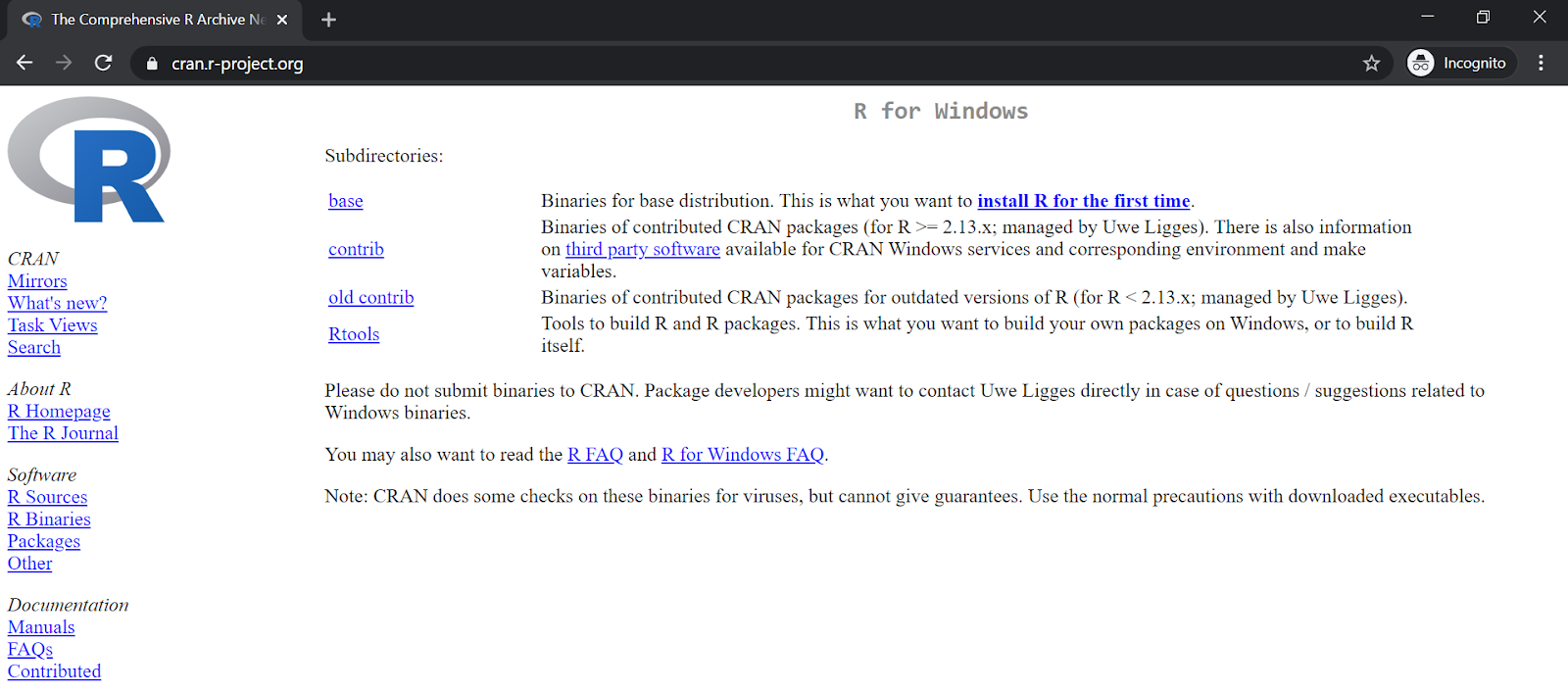The height and width of the screenshot is (693, 1568).
Task: Open the third party software link
Action: tap(643, 249)
